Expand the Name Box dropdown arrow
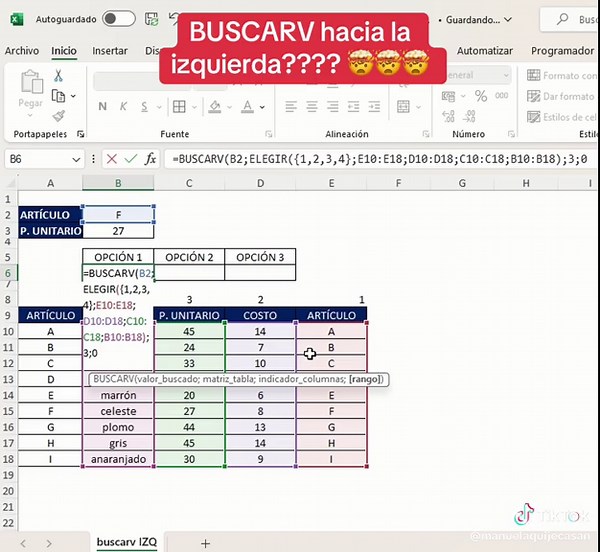Screen dimensions: 600x552 click(77, 159)
